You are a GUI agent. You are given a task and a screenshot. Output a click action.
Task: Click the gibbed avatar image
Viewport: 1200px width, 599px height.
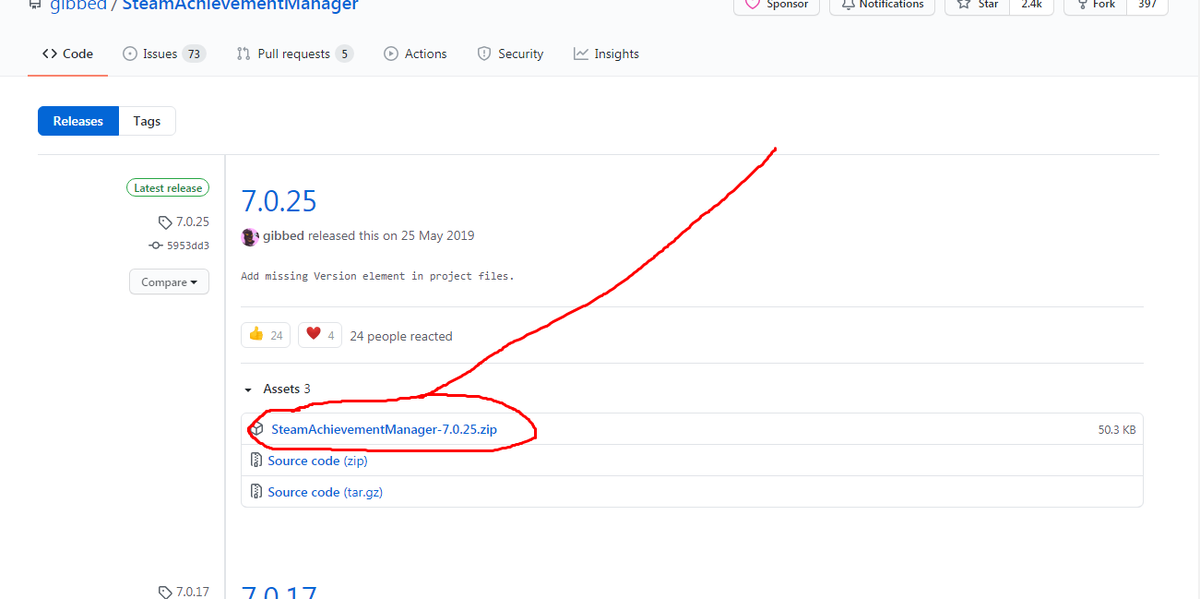point(250,236)
